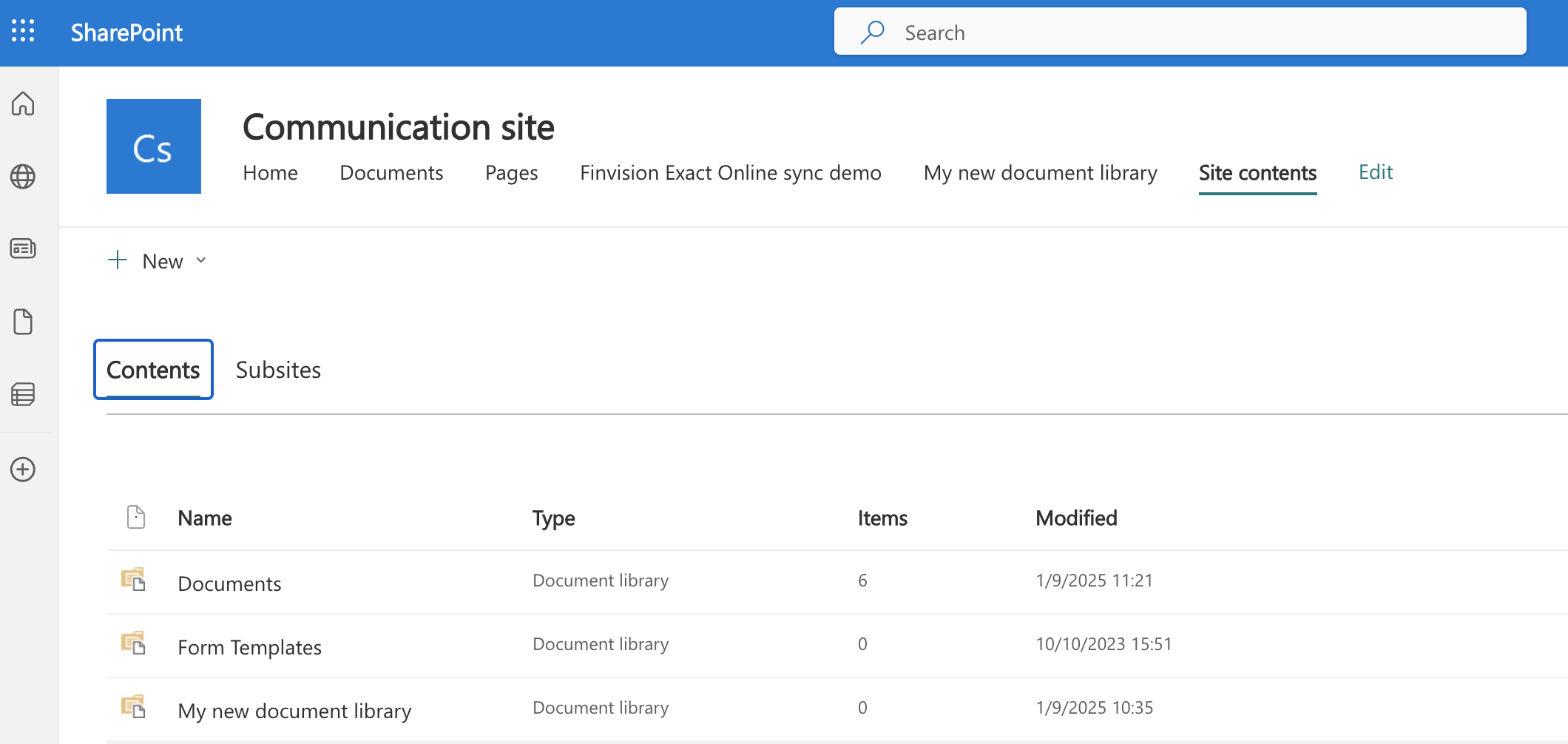Open My new document library in list

294,711
